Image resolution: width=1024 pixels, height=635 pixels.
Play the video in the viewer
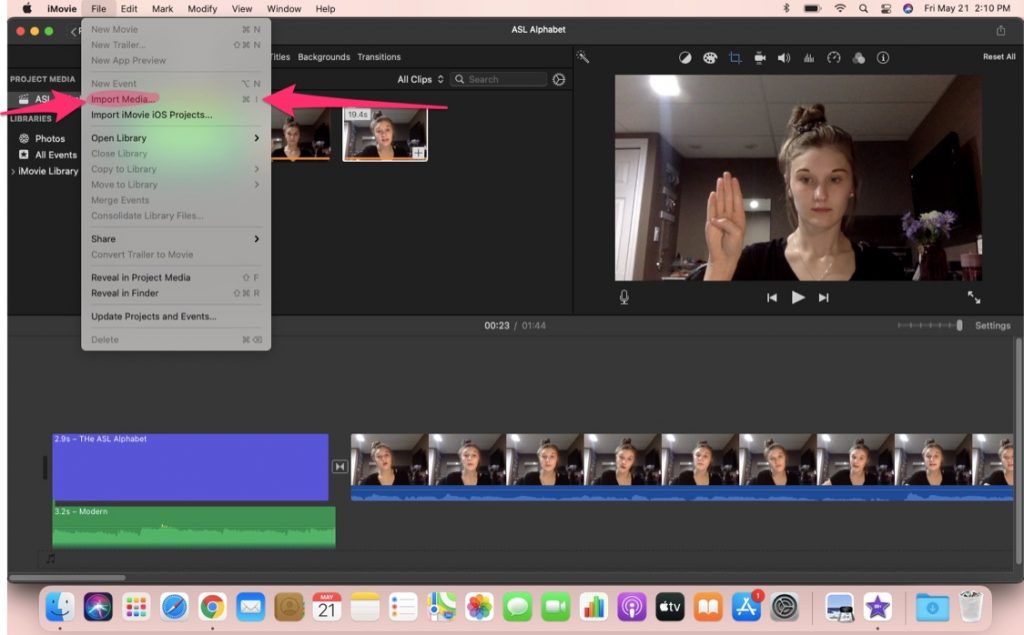pyautogui.click(x=797, y=297)
